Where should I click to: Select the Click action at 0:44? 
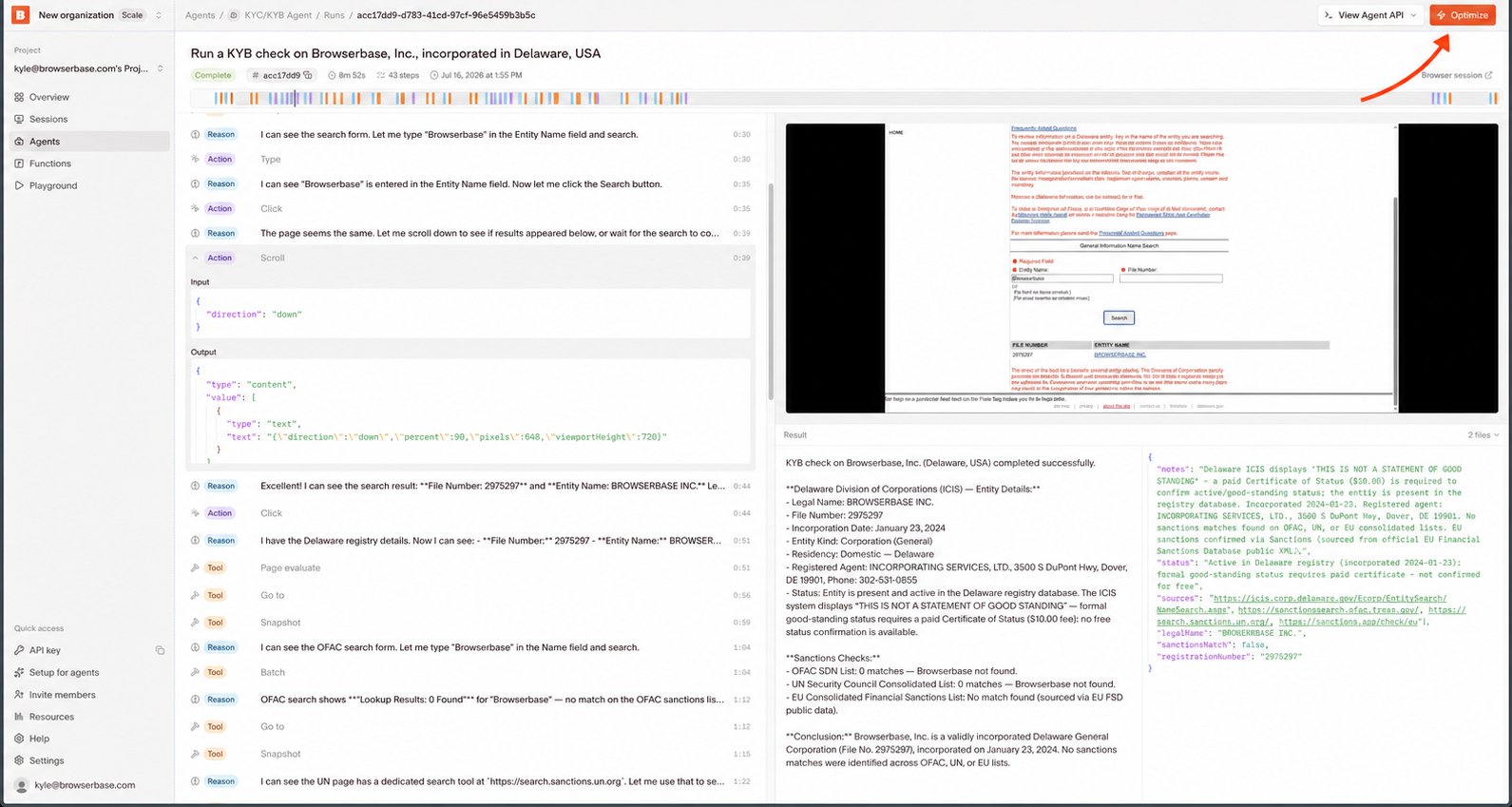[472, 513]
